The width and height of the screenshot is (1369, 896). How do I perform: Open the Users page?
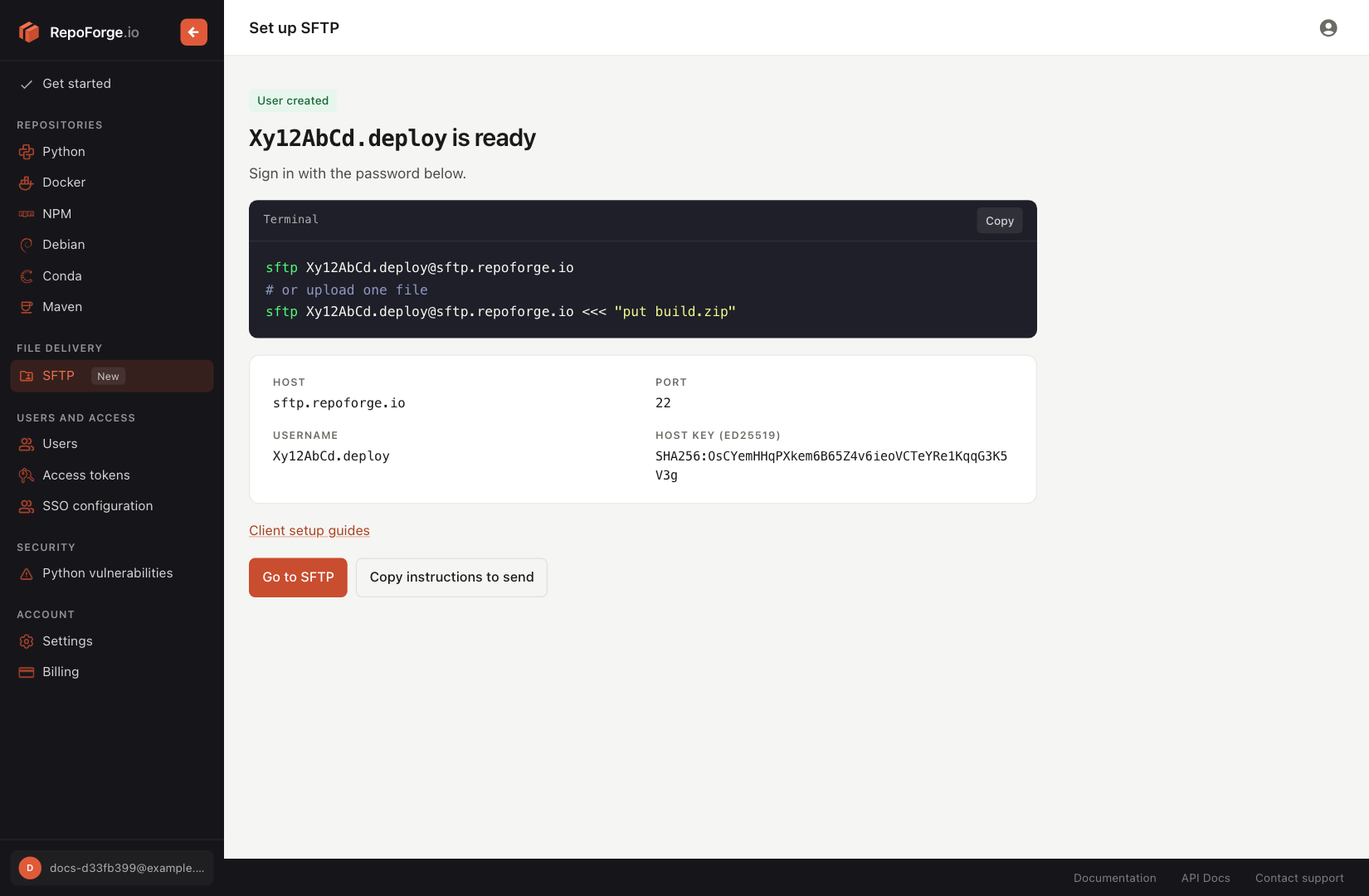click(x=112, y=444)
